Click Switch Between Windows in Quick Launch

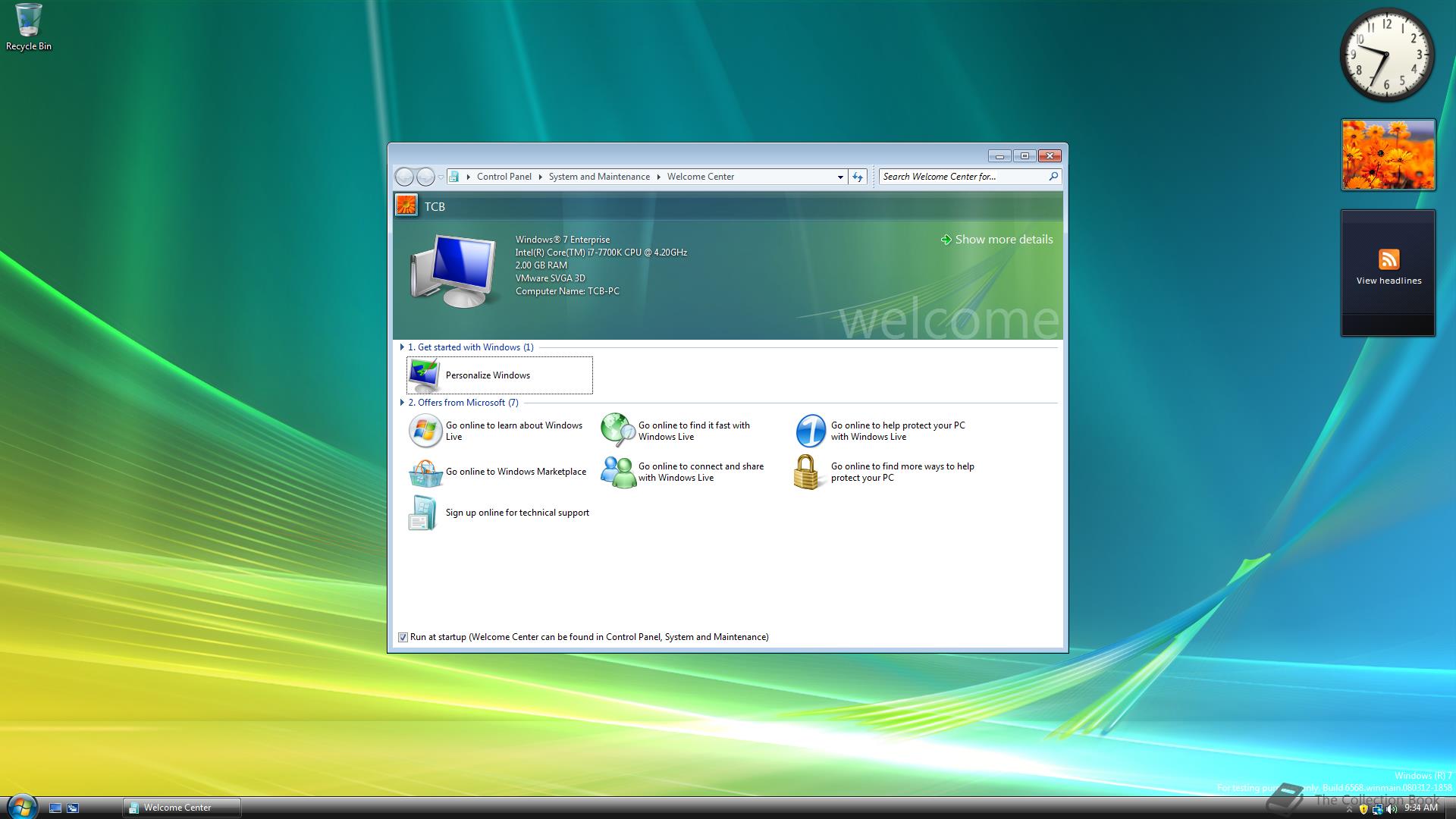73,808
